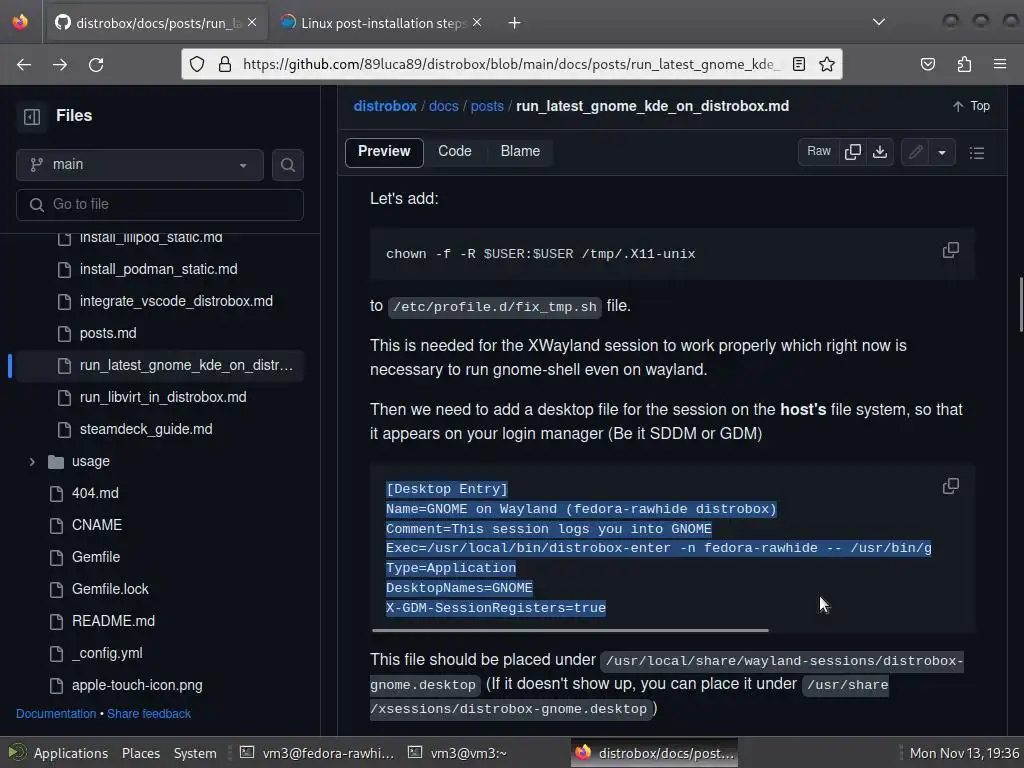Switch to the Code tab
Viewport: 1024px width, 768px height.
tap(455, 152)
